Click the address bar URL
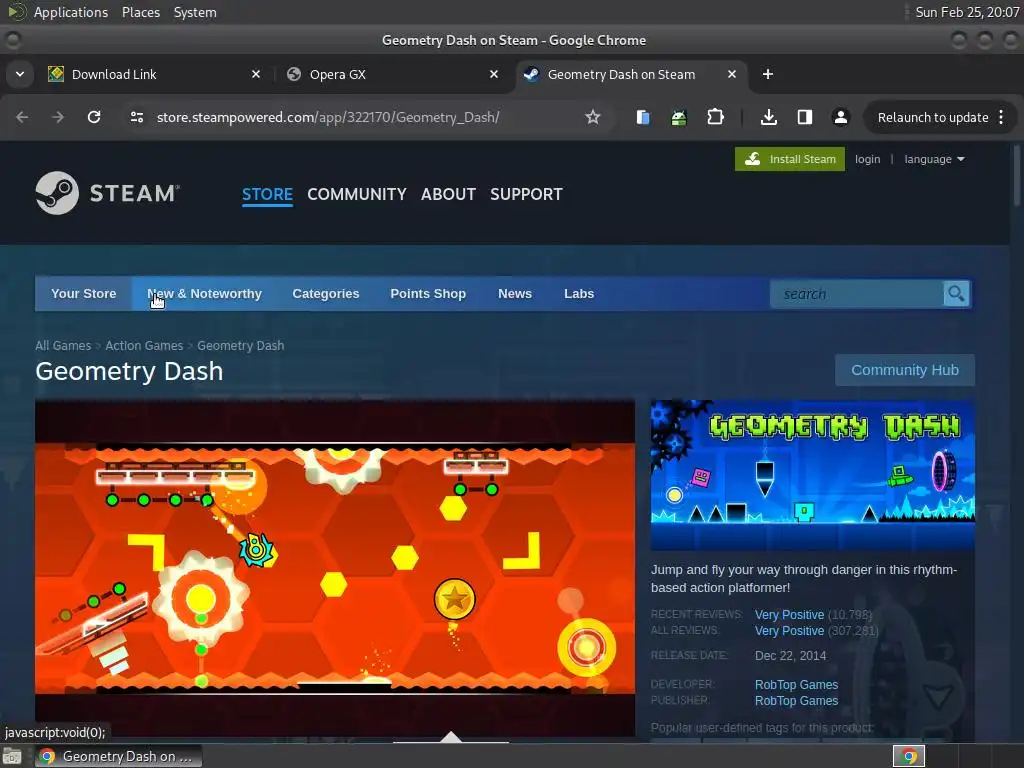The image size is (1024, 768). 328,117
